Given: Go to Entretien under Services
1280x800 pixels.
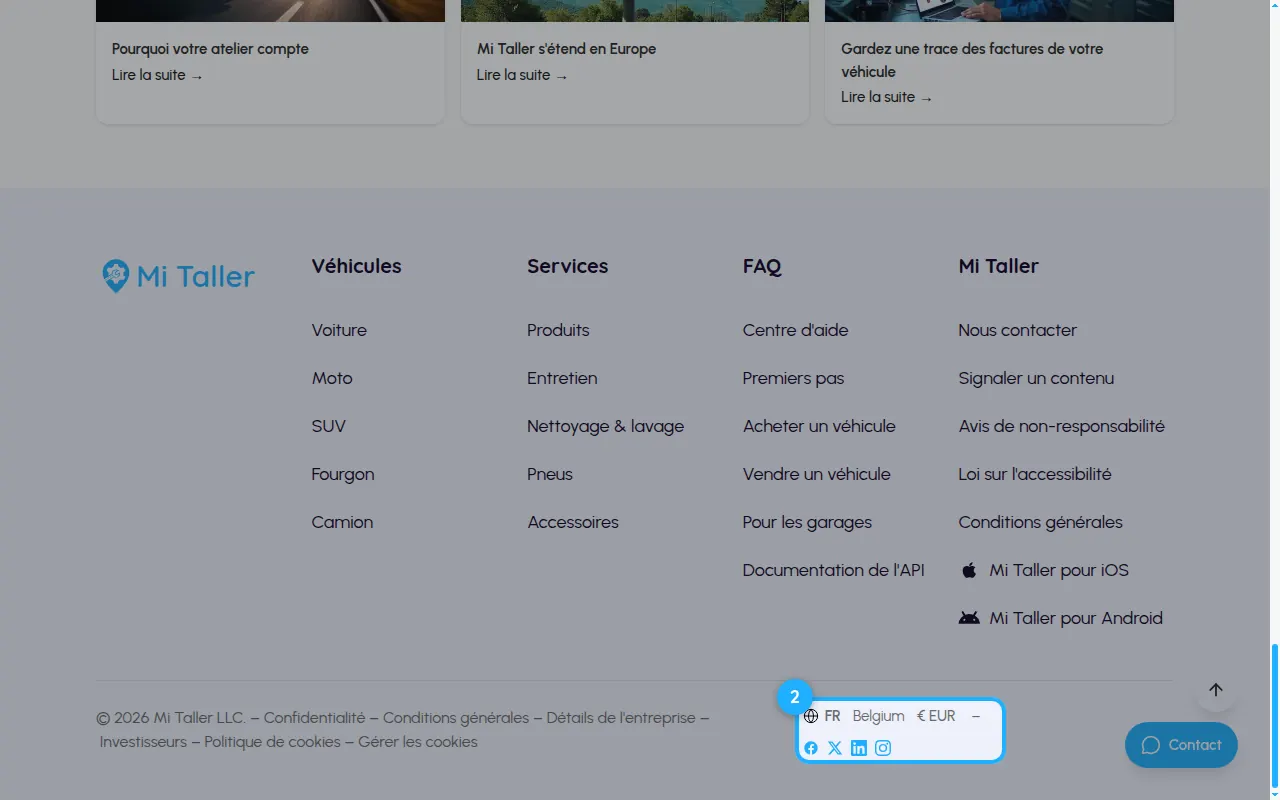Looking at the screenshot, I should [562, 378].
